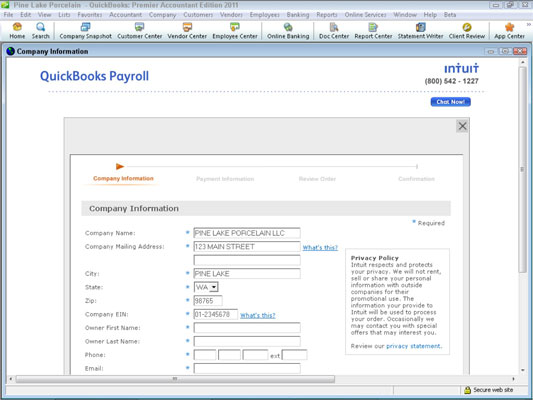Open the File menu
Image resolution: width=533 pixels, height=400 pixels.
tap(8, 15)
